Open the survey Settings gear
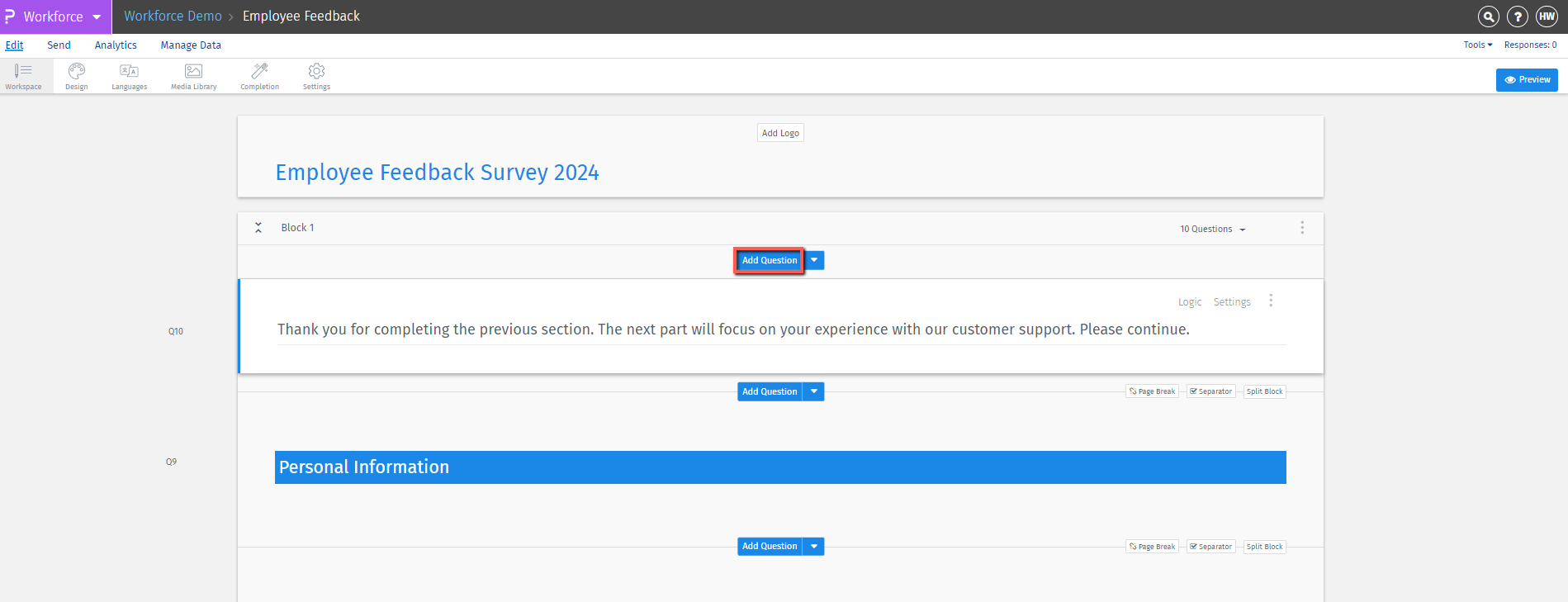The image size is (1568, 602). pyautogui.click(x=316, y=76)
